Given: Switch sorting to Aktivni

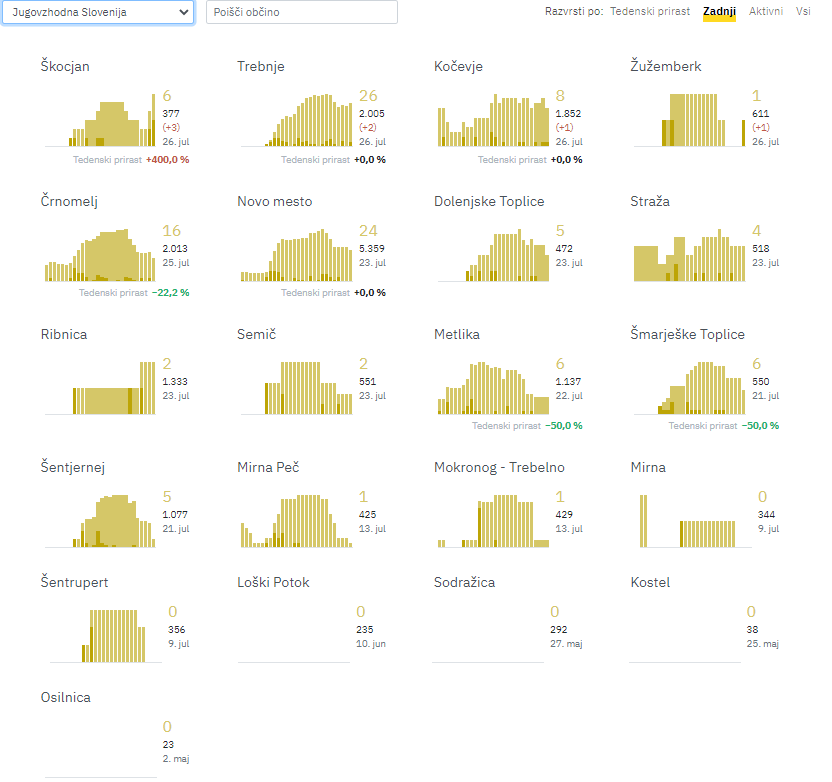Looking at the screenshot, I should coord(766,11).
